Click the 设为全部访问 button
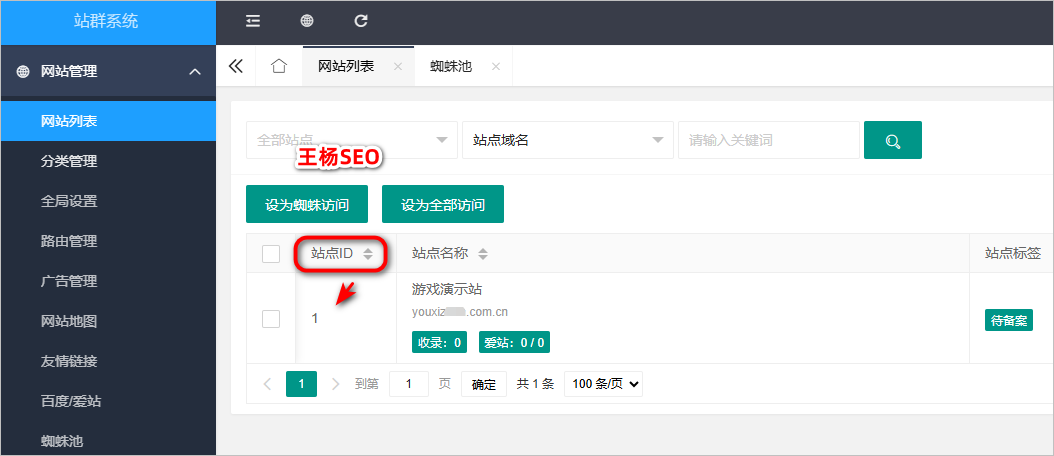 click(443, 204)
